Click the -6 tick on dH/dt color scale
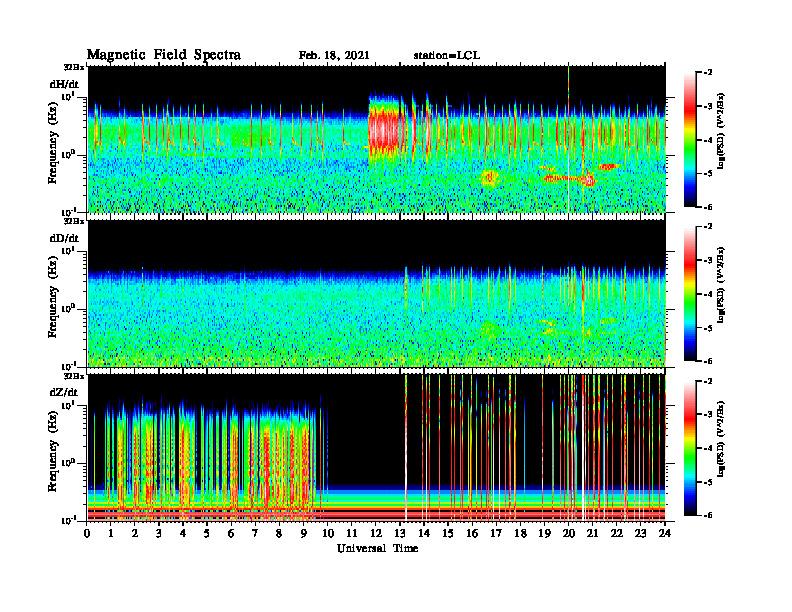Screen dimensions: 792x612 (708, 207)
